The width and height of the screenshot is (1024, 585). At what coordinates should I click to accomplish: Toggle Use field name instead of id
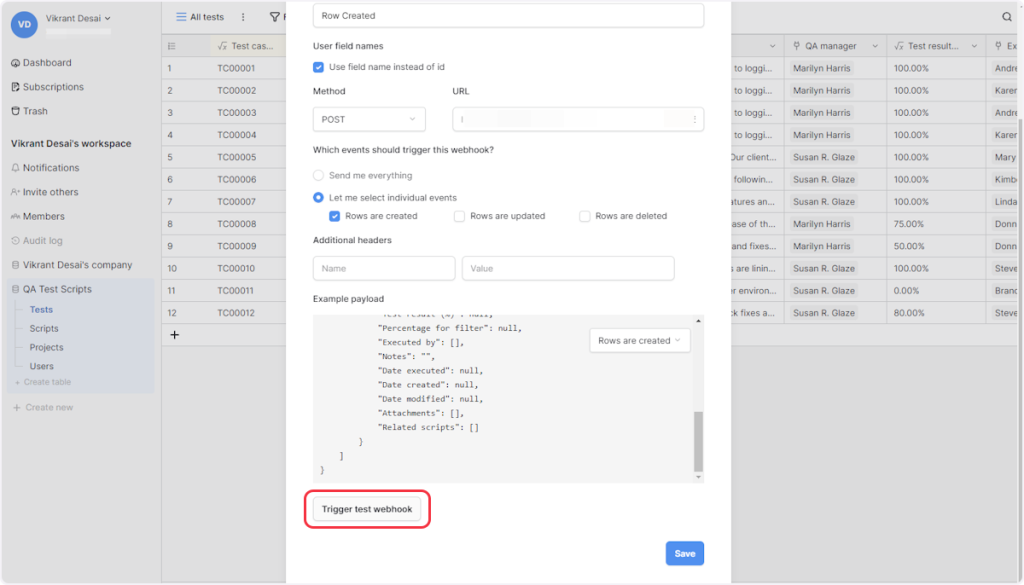pyautogui.click(x=319, y=67)
